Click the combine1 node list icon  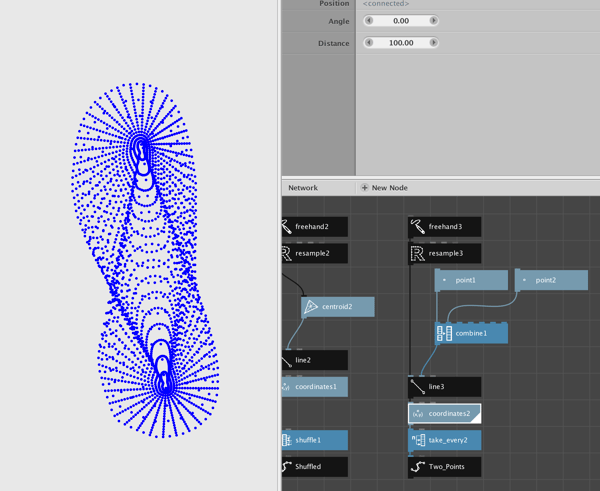click(x=444, y=333)
